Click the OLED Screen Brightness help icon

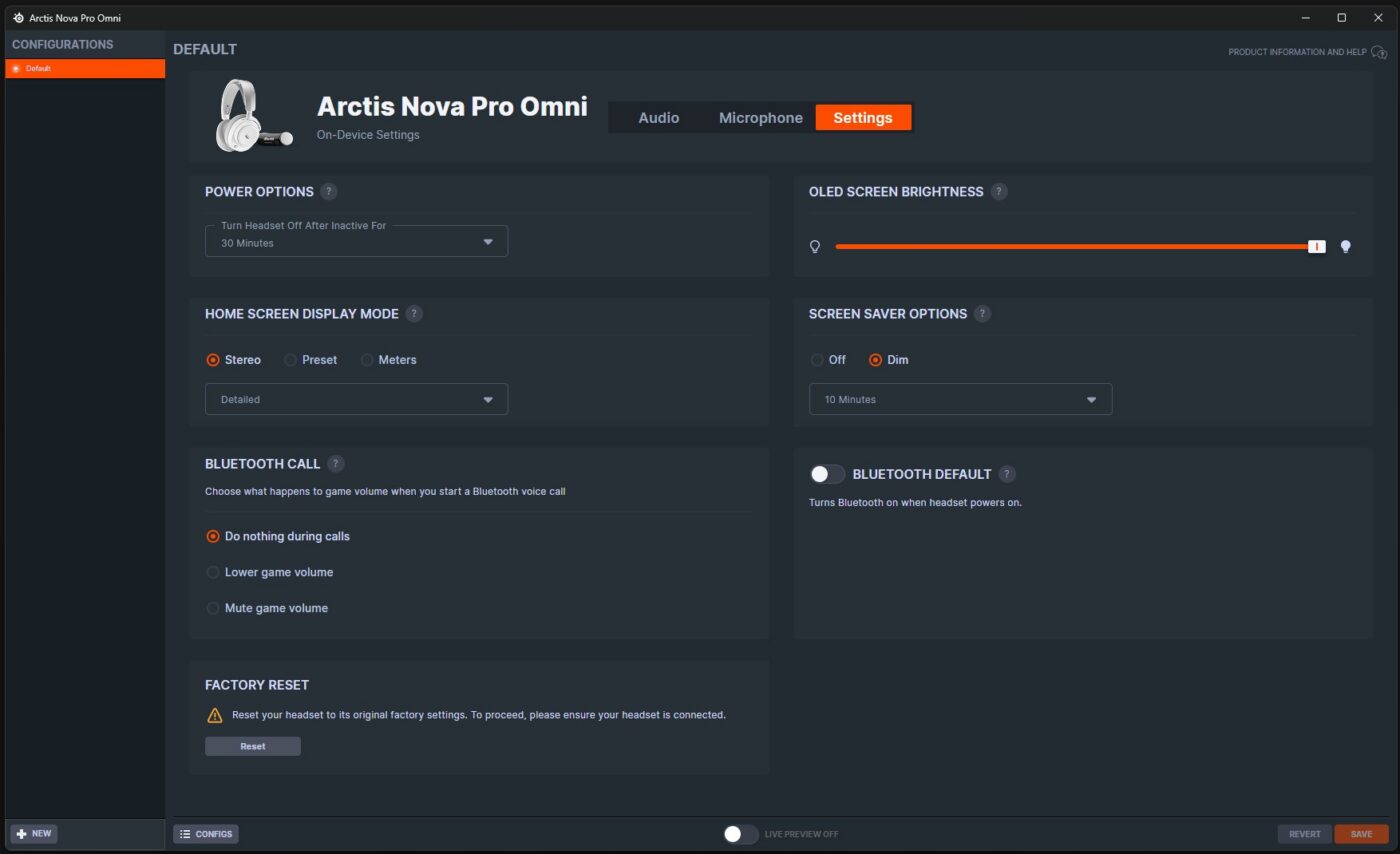coord(999,192)
